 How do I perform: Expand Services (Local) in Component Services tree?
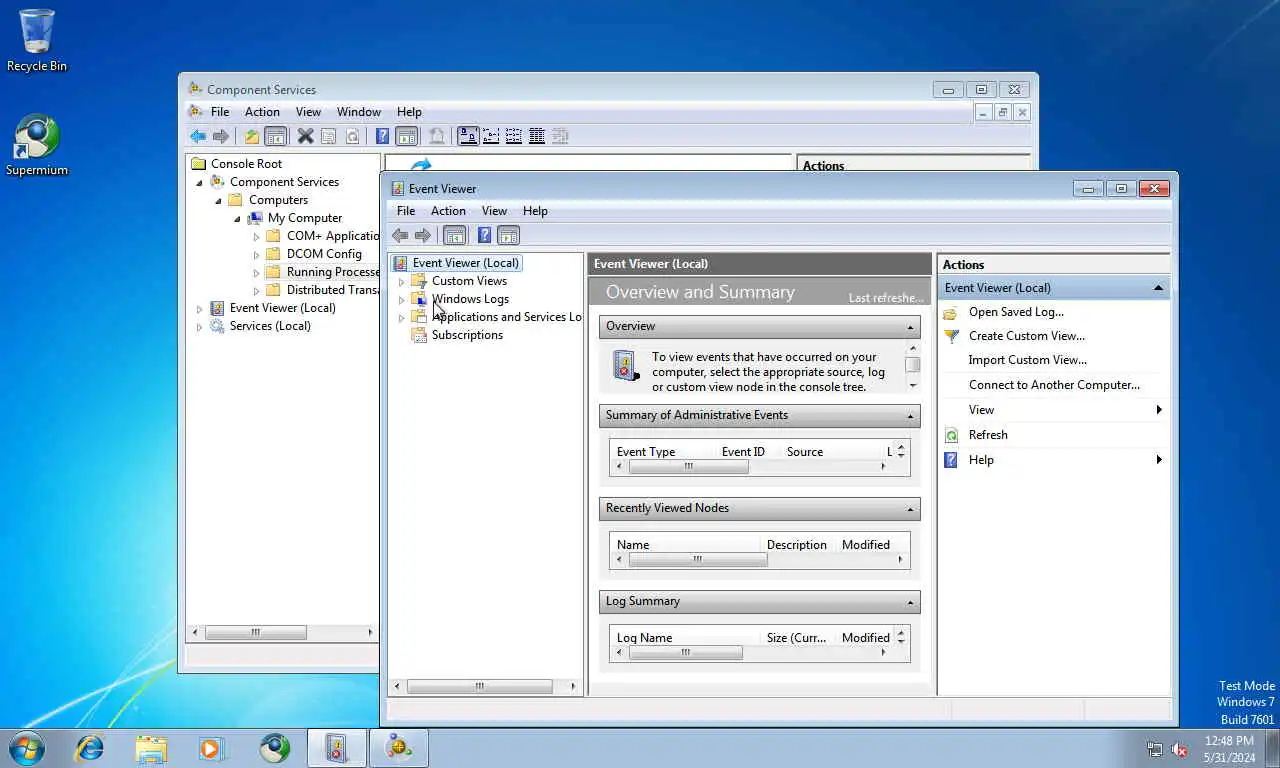199,327
